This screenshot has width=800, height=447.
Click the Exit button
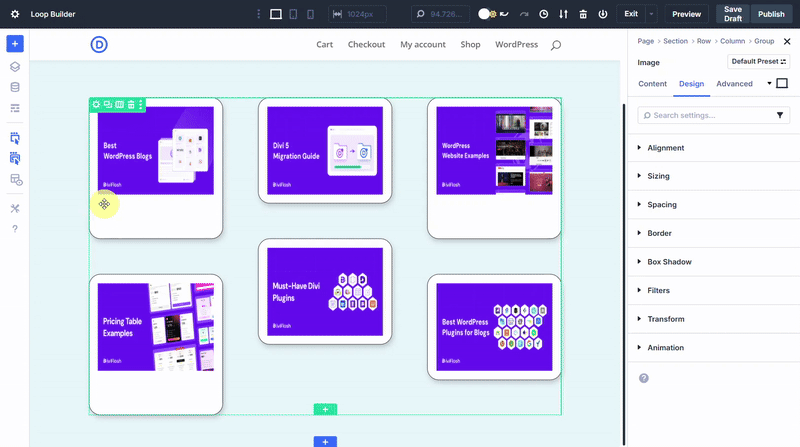click(x=631, y=14)
